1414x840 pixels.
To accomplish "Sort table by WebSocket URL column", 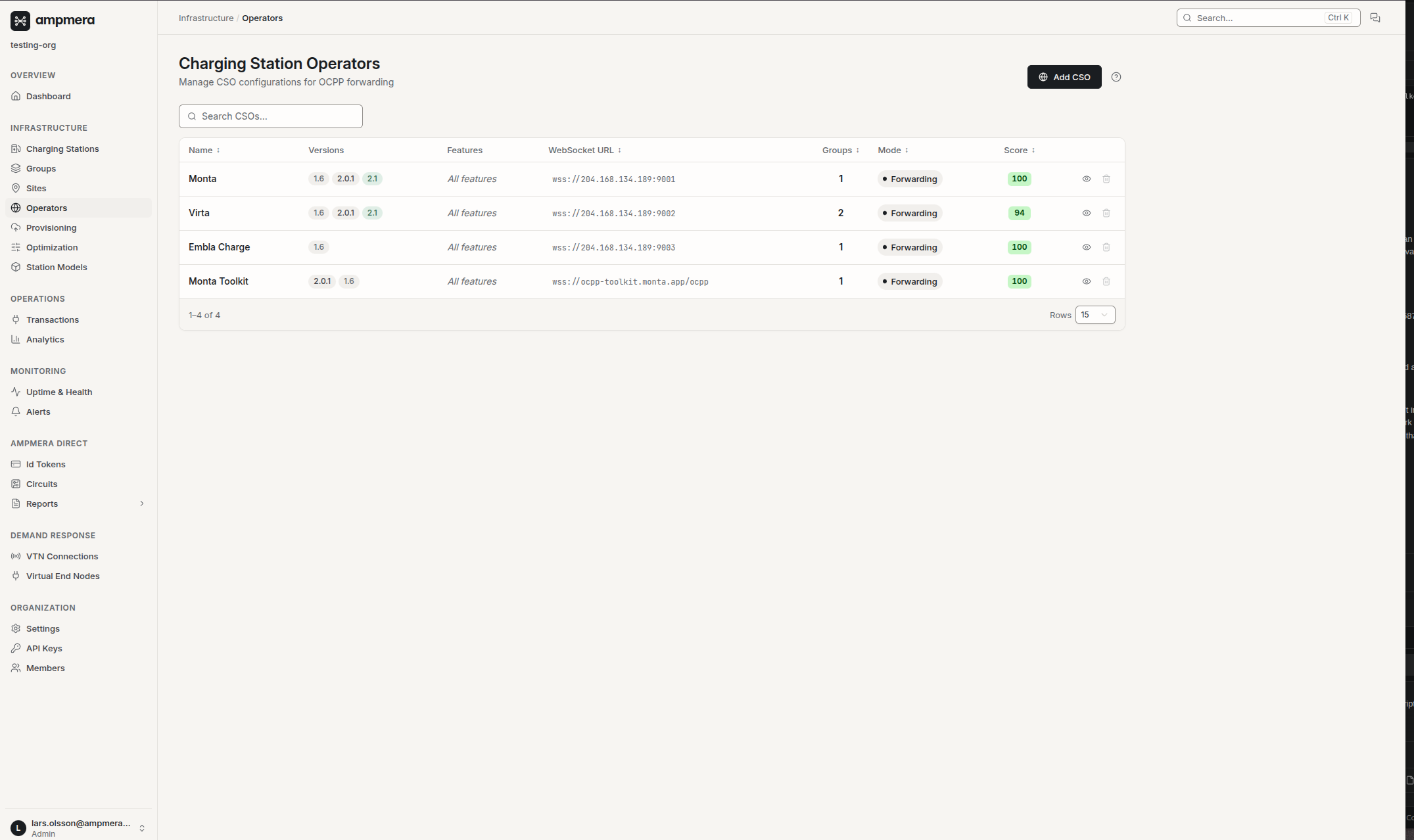I will [x=585, y=151].
